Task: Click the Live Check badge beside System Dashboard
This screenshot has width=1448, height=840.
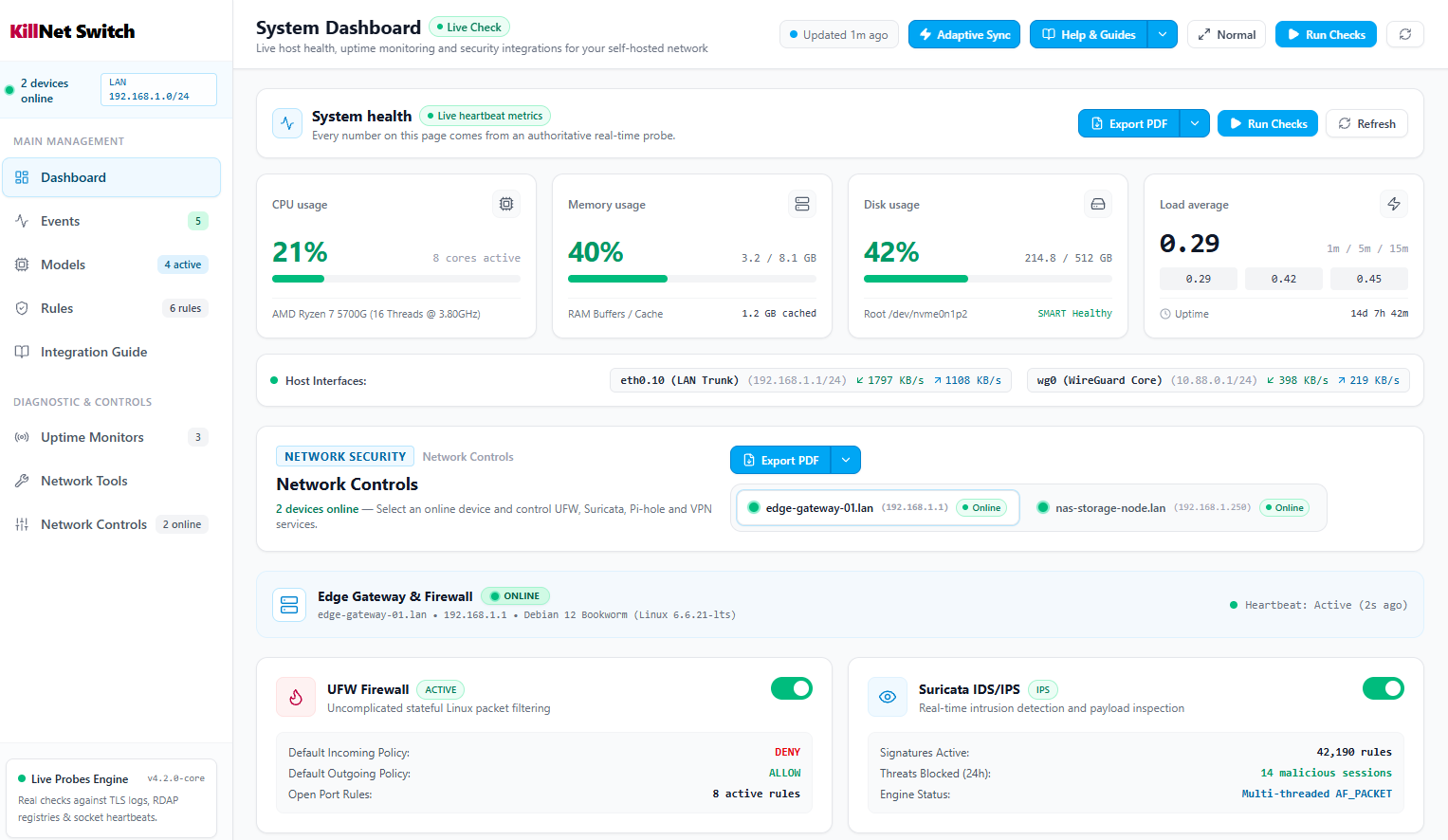Action: [469, 27]
